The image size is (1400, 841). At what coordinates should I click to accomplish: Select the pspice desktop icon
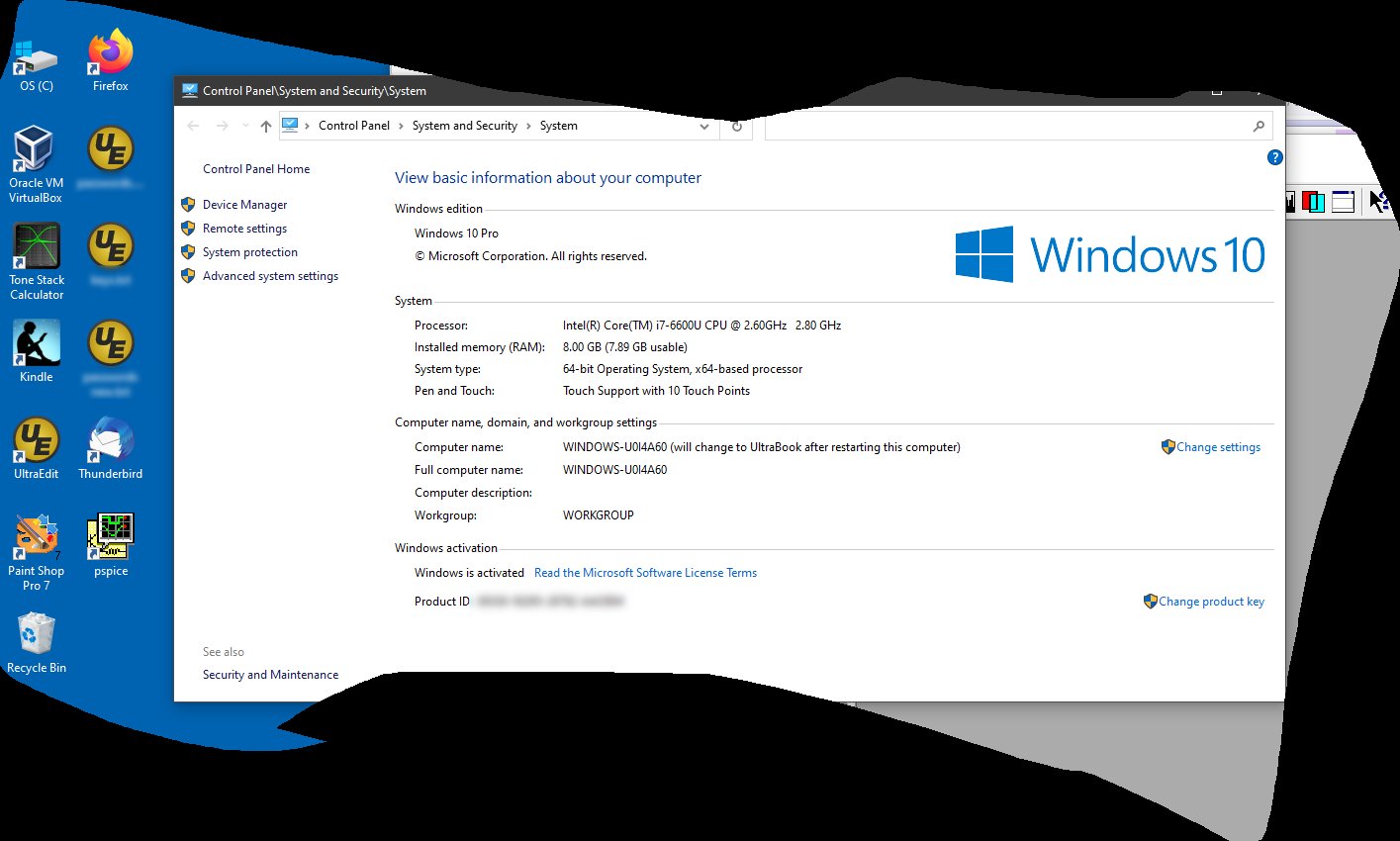pos(111,544)
